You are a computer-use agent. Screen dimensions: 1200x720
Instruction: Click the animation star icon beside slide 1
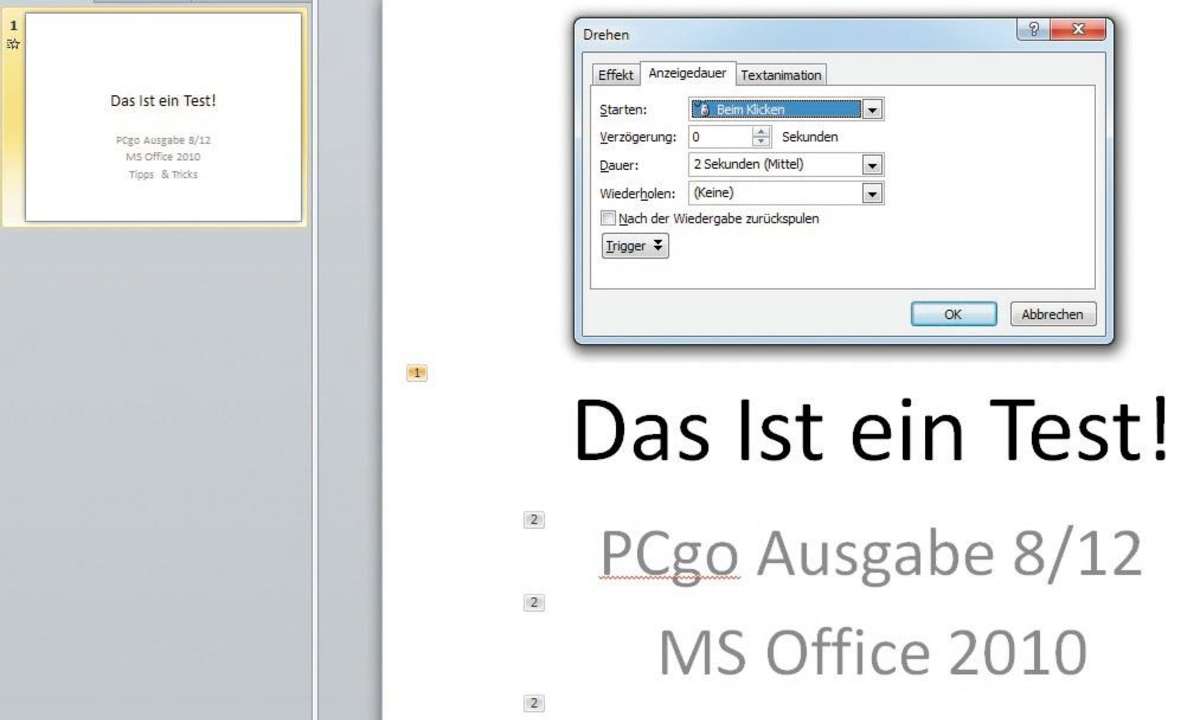click(x=13, y=44)
